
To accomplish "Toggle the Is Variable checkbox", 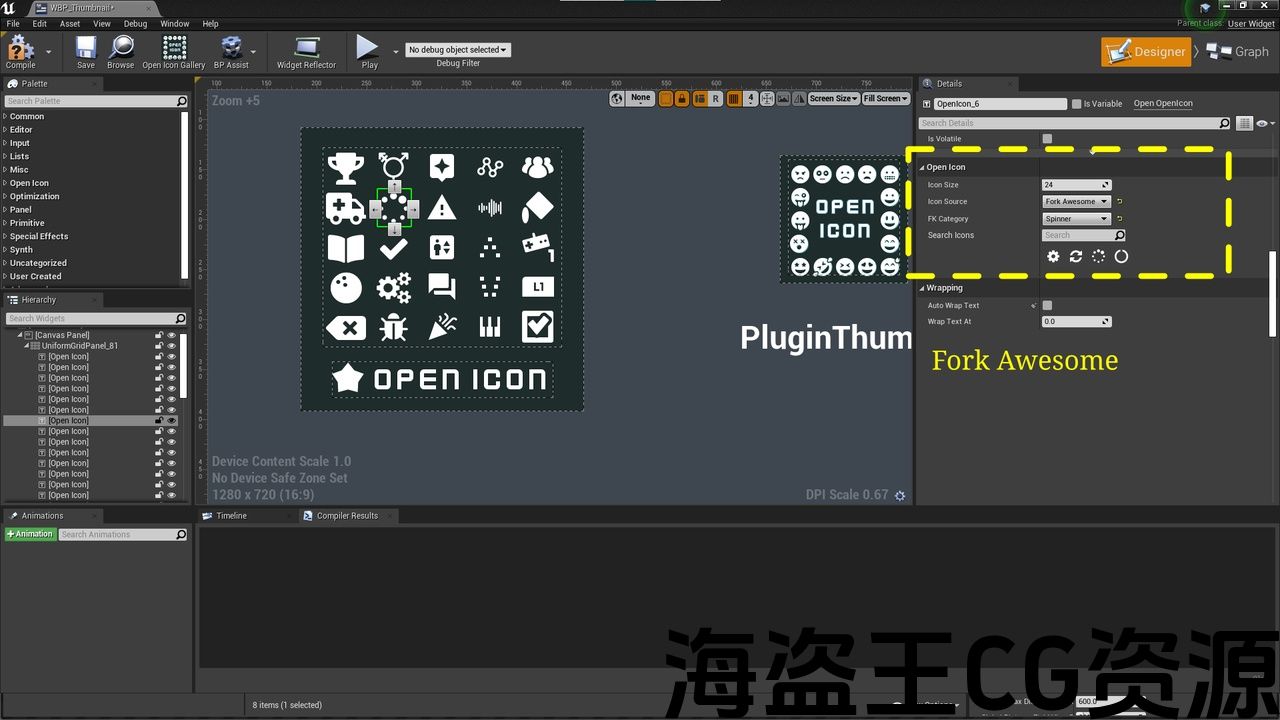I will point(1076,104).
